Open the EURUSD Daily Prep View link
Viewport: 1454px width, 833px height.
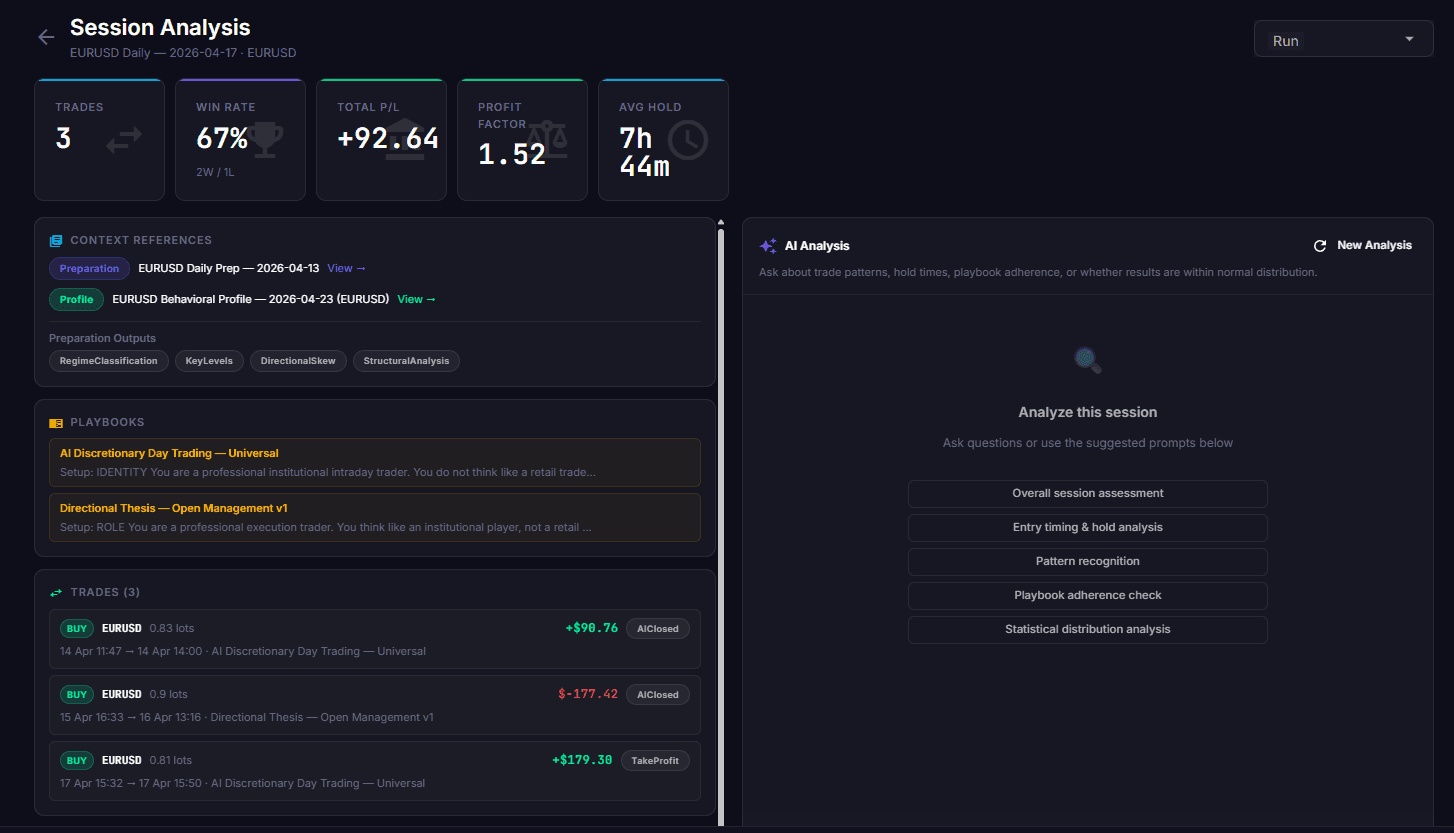pos(346,268)
